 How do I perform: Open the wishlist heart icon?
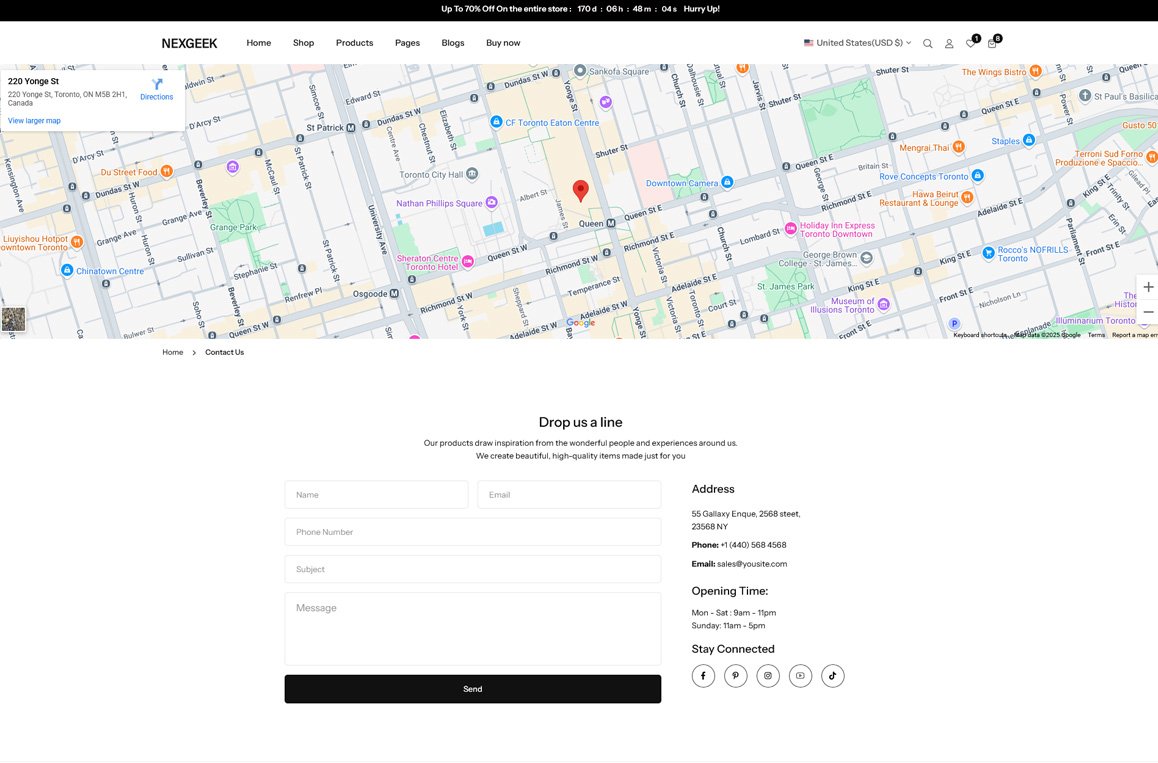(x=970, y=44)
